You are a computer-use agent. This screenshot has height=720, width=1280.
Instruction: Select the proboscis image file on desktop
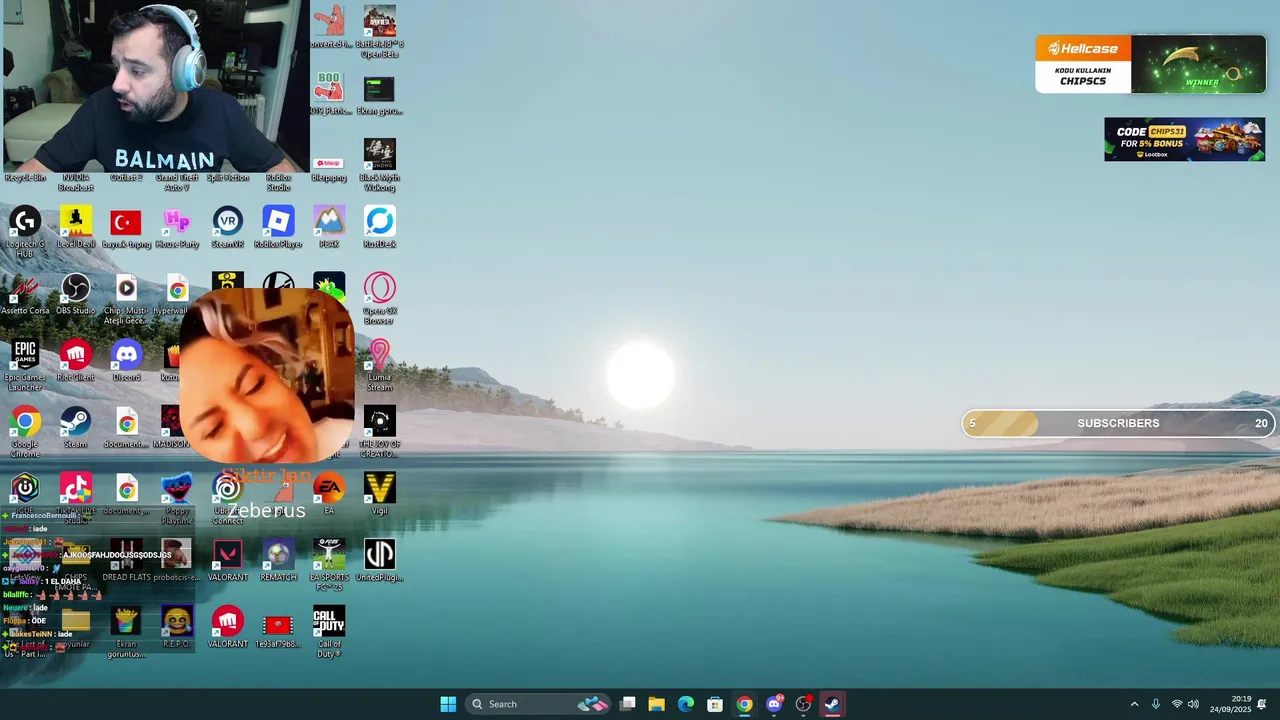coord(177,560)
